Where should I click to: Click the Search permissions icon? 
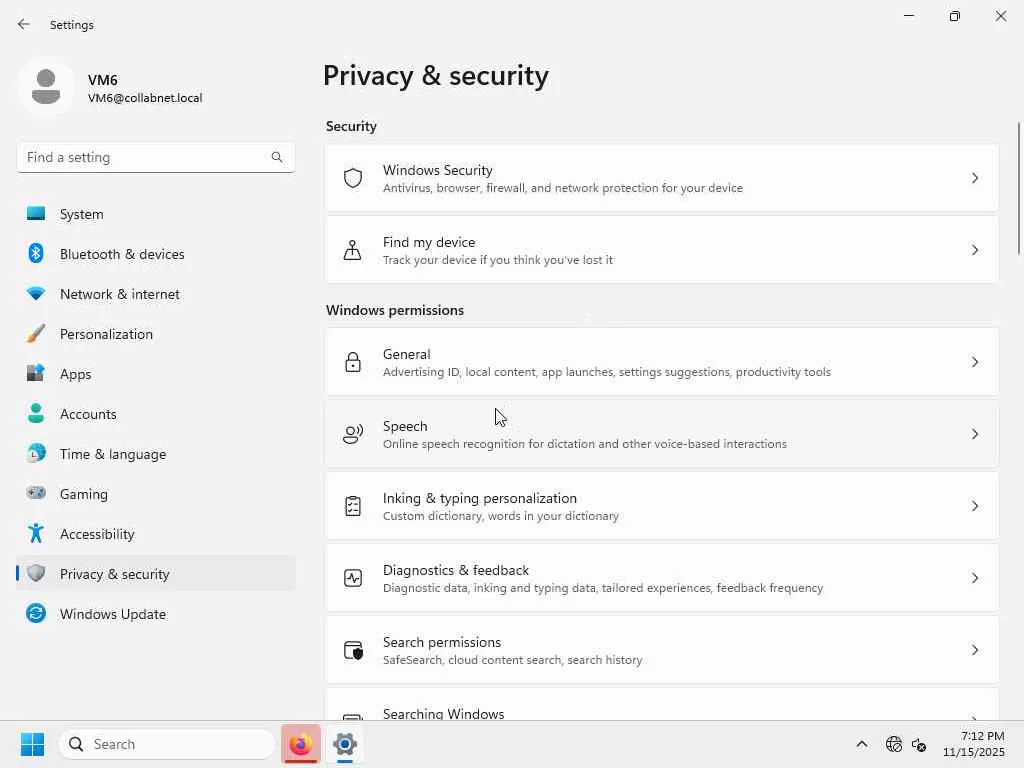pyautogui.click(x=353, y=650)
